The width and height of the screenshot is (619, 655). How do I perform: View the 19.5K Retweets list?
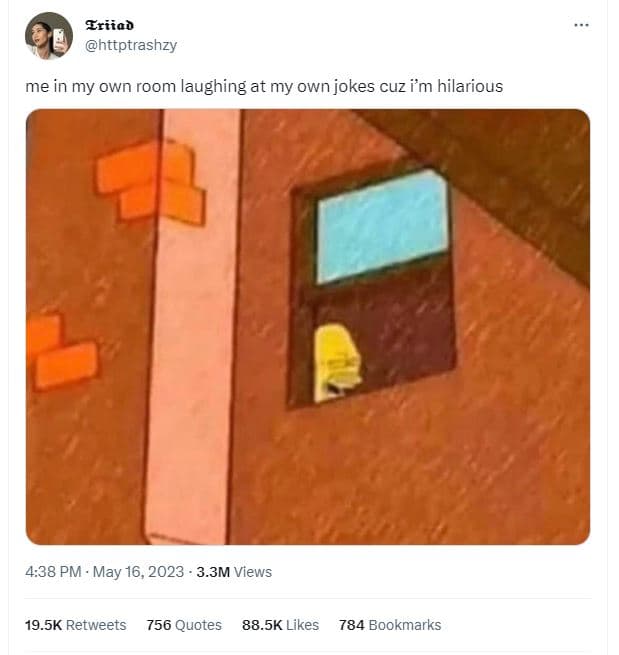point(76,625)
